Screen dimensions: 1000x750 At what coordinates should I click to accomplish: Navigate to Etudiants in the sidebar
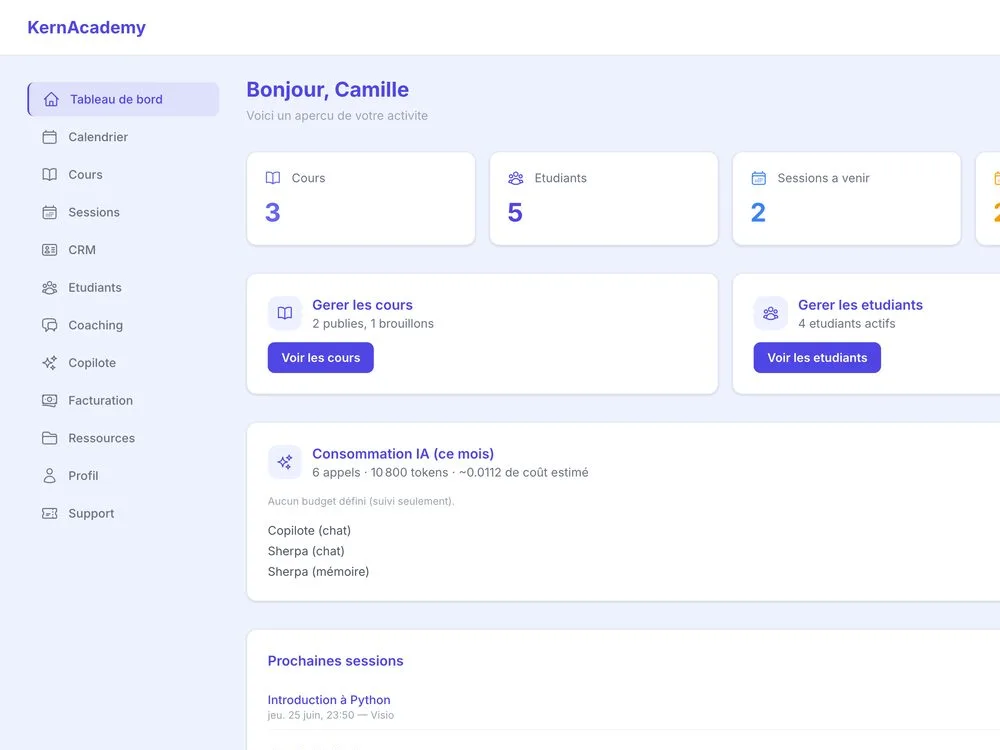[x=123, y=288]
